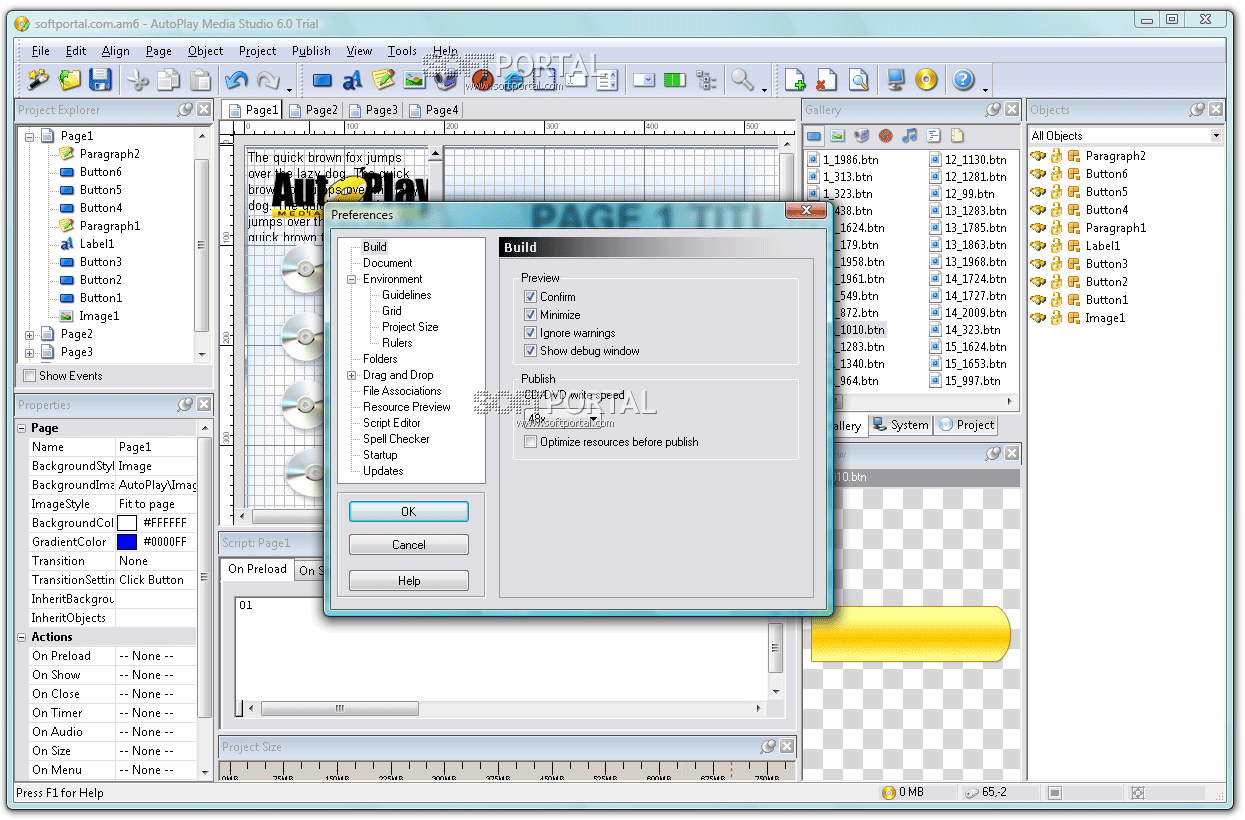1245x820 pixels.
Task: Toggle the Ignore warnings checkbox
Action: pos(531,333)
